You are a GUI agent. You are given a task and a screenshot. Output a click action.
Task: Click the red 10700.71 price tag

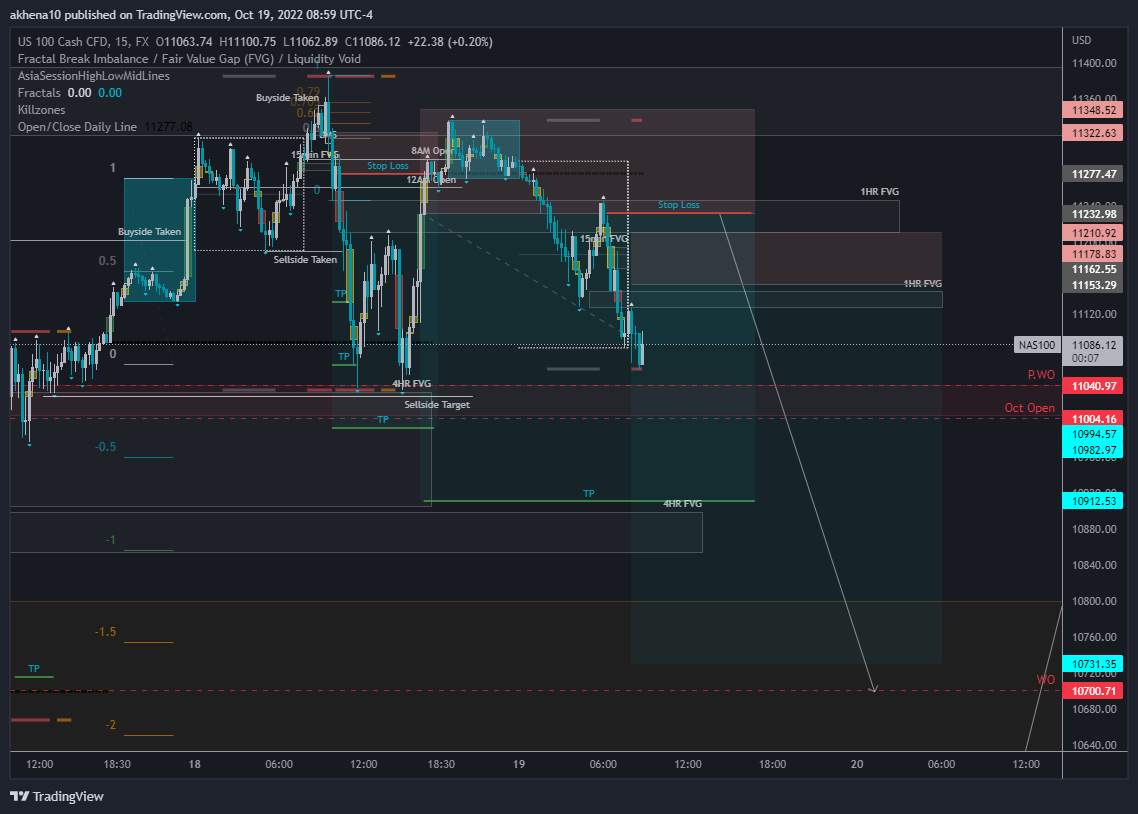pos(1094,691)
